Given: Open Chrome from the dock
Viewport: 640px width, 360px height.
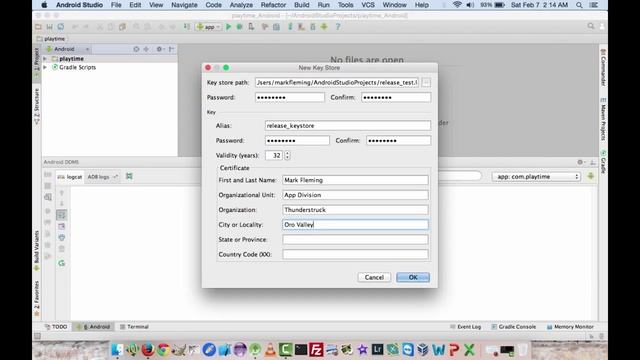Looking at the screenshot, I should point(163,350).
